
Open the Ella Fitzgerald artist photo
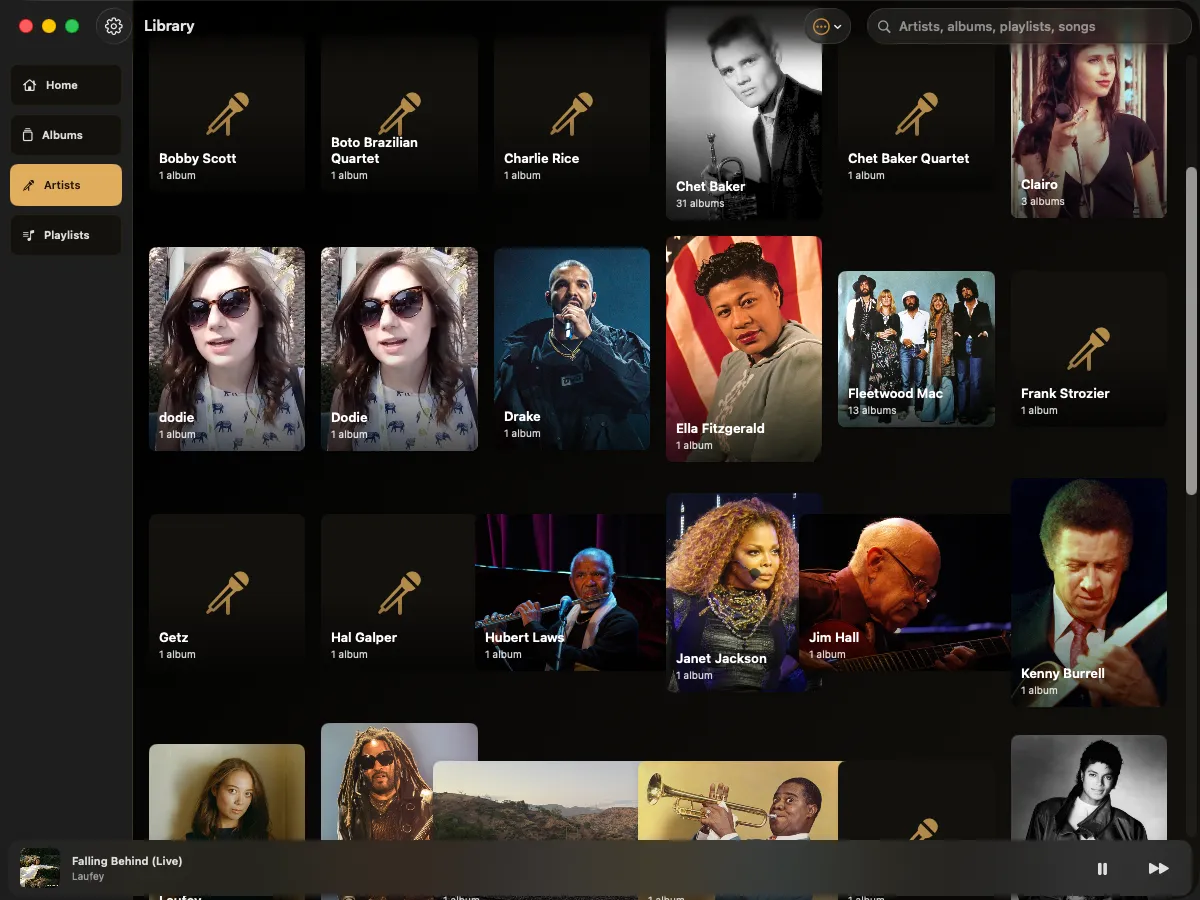tap(744, 349)
